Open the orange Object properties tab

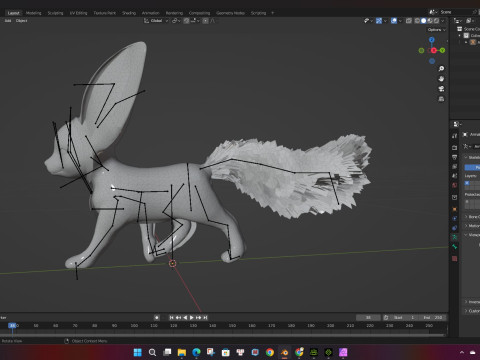pyautogui.click(x=455, y=209)
